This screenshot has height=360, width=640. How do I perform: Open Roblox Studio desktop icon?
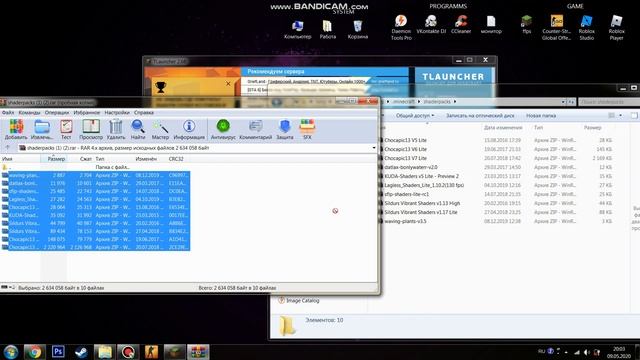(587, 27)
